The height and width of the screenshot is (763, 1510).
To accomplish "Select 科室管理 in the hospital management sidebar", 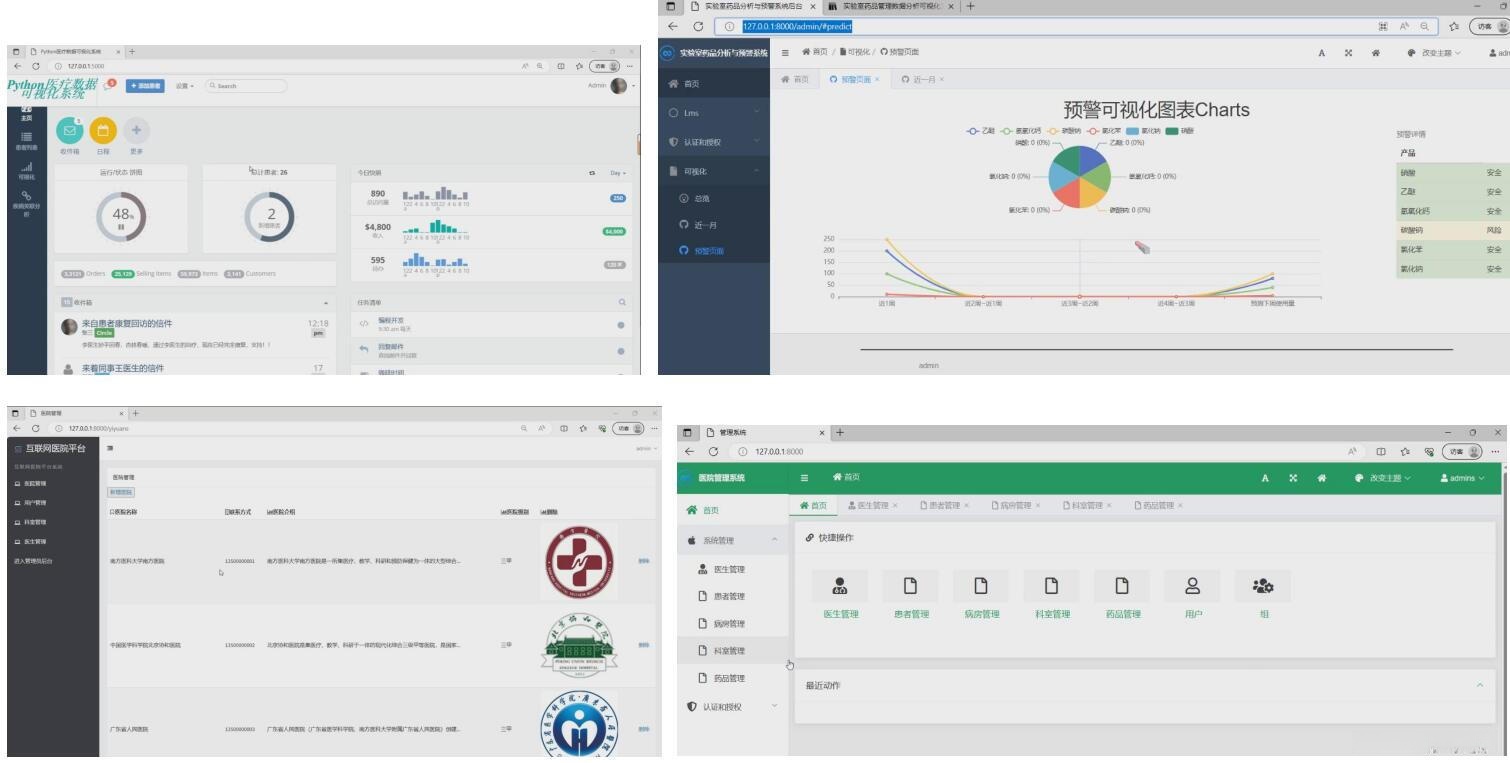I will [733, 651].
